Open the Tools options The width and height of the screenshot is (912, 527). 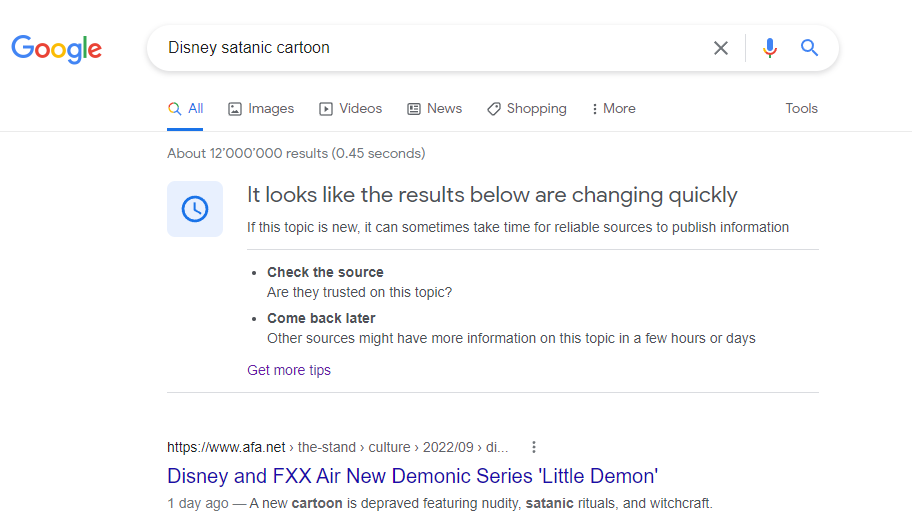click(x=801, y=108)
